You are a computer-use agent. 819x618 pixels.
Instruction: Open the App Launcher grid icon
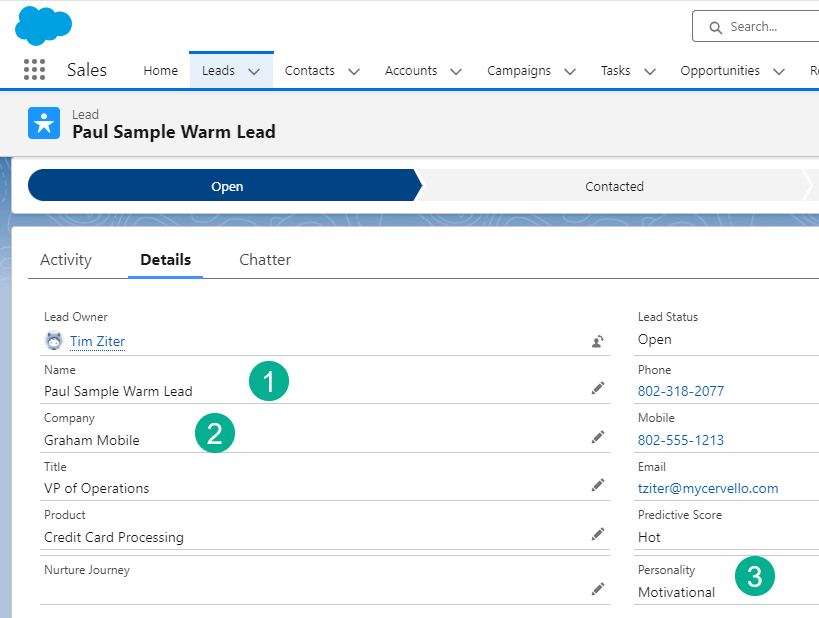(x=34, y=70)
